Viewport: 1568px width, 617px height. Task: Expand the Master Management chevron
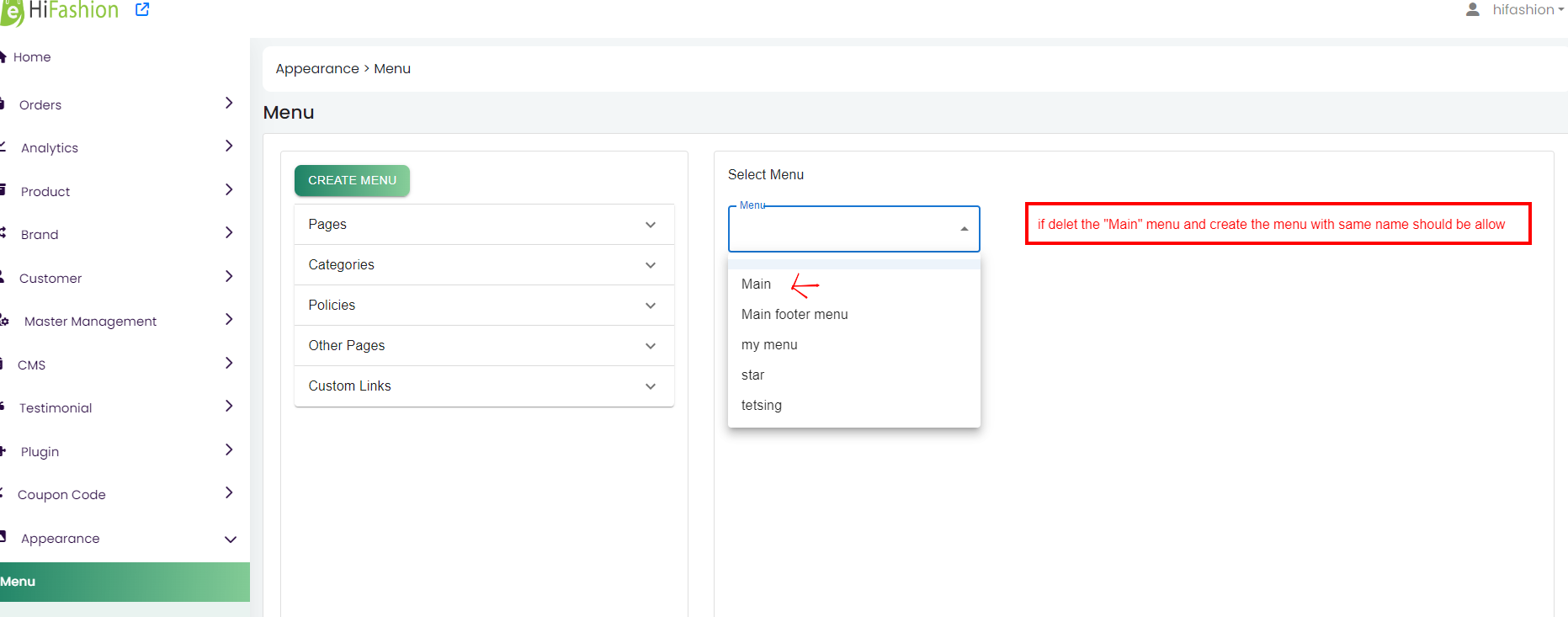tap(229, 320)
